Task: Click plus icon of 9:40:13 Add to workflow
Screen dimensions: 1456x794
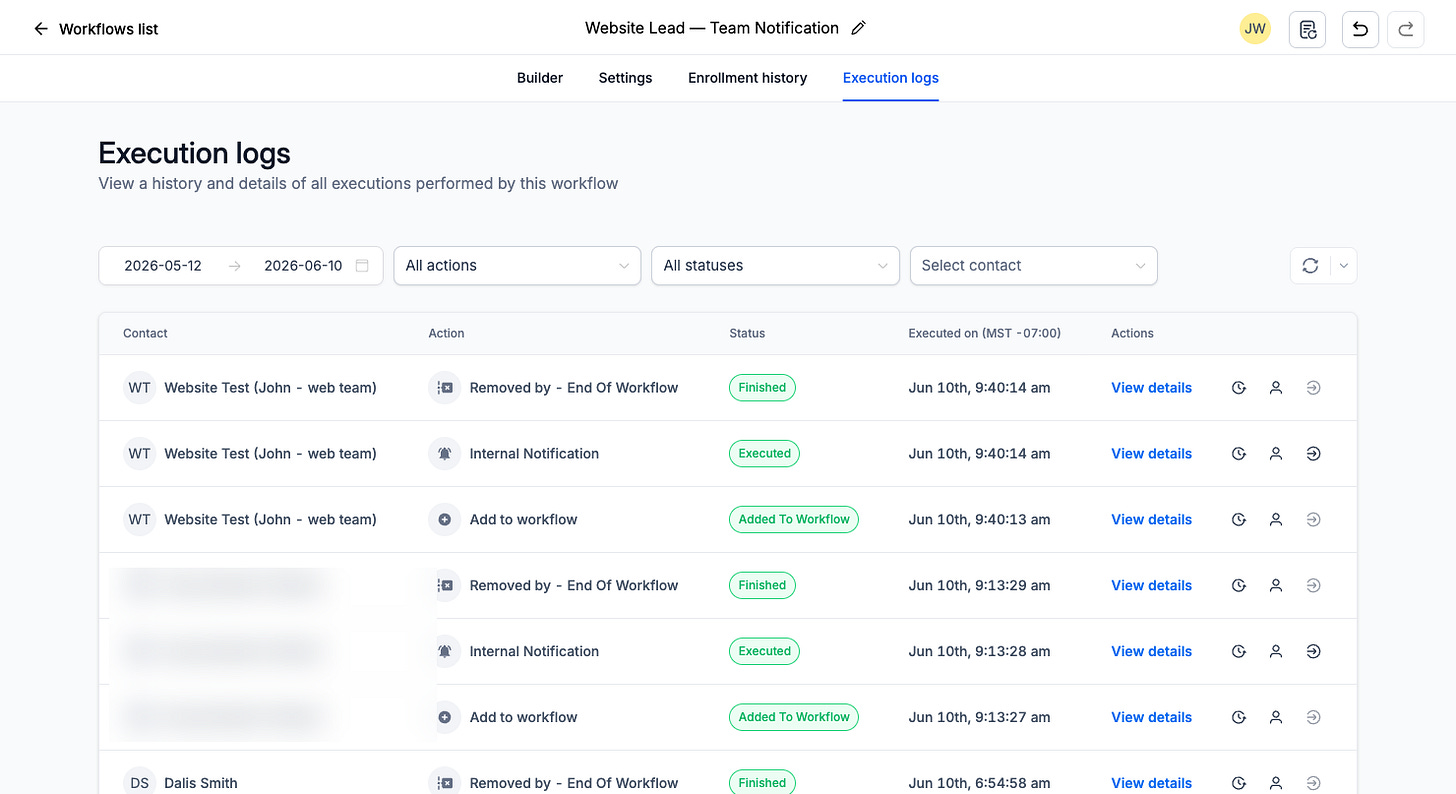Action: 445,520
